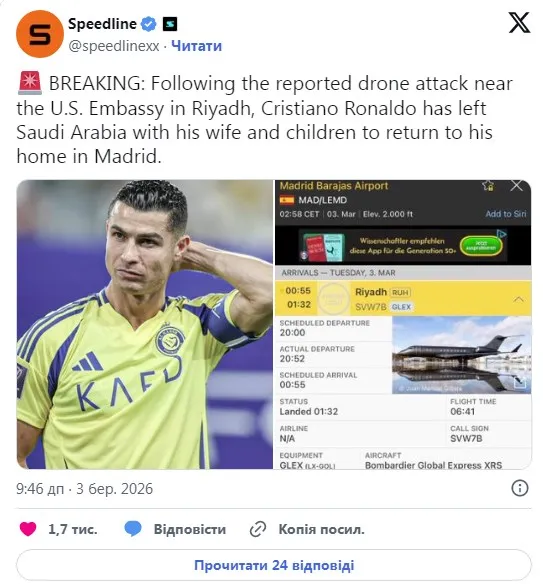Click the blue verified checkmark badge
Viewport: 543px width, 584px height.
[x=148, y=24]
